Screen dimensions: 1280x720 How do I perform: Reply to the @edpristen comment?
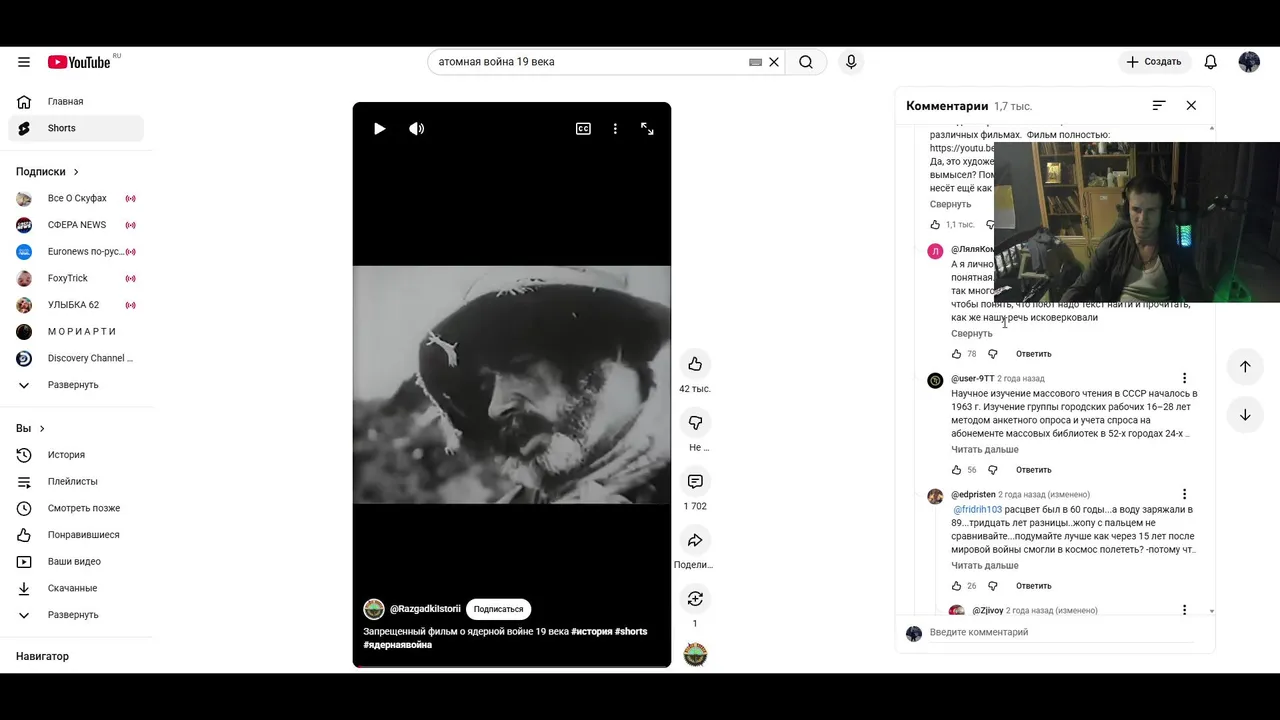pos(1033,586)
